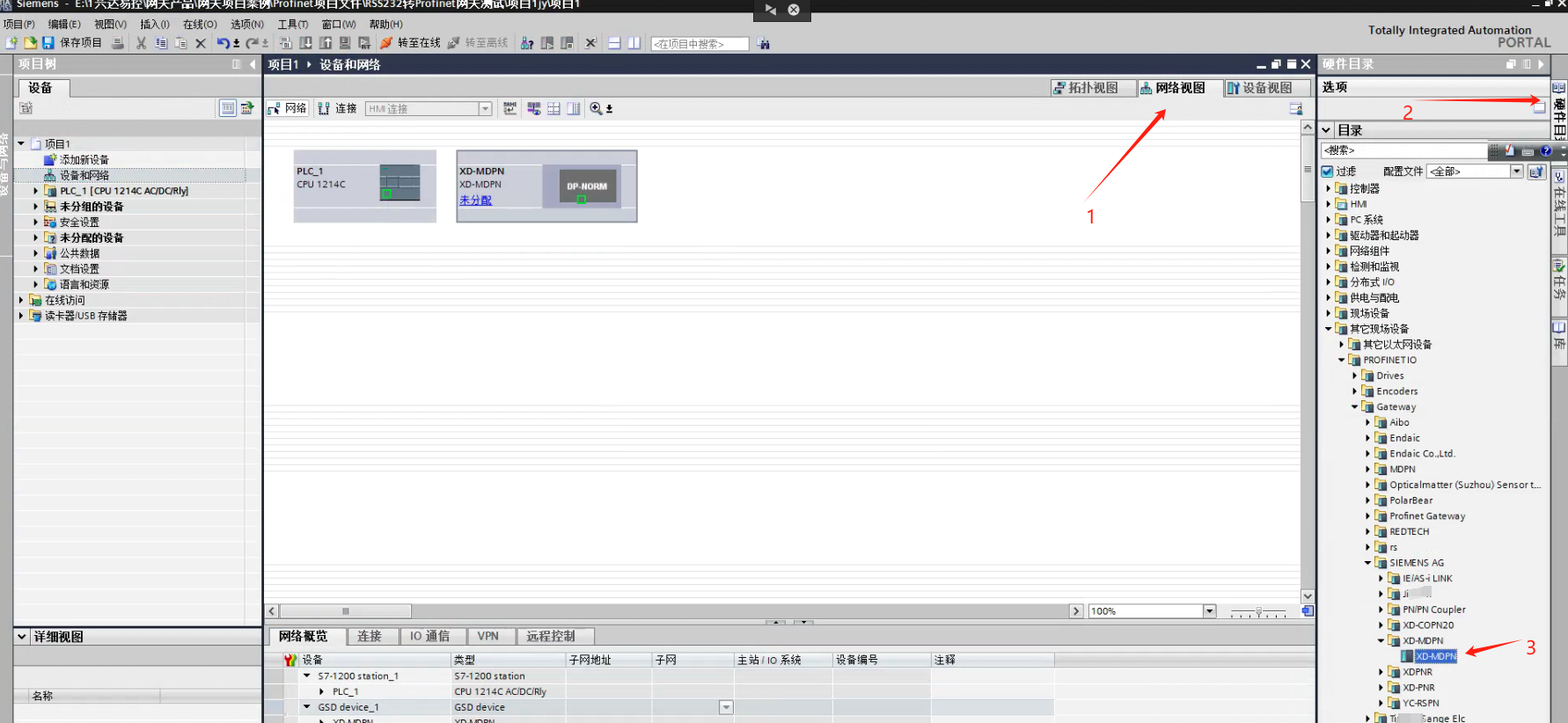The width and height of the screenshot is (1568, 723).
Task: Click the catalog search (搜索) field
Action: 1404,150
